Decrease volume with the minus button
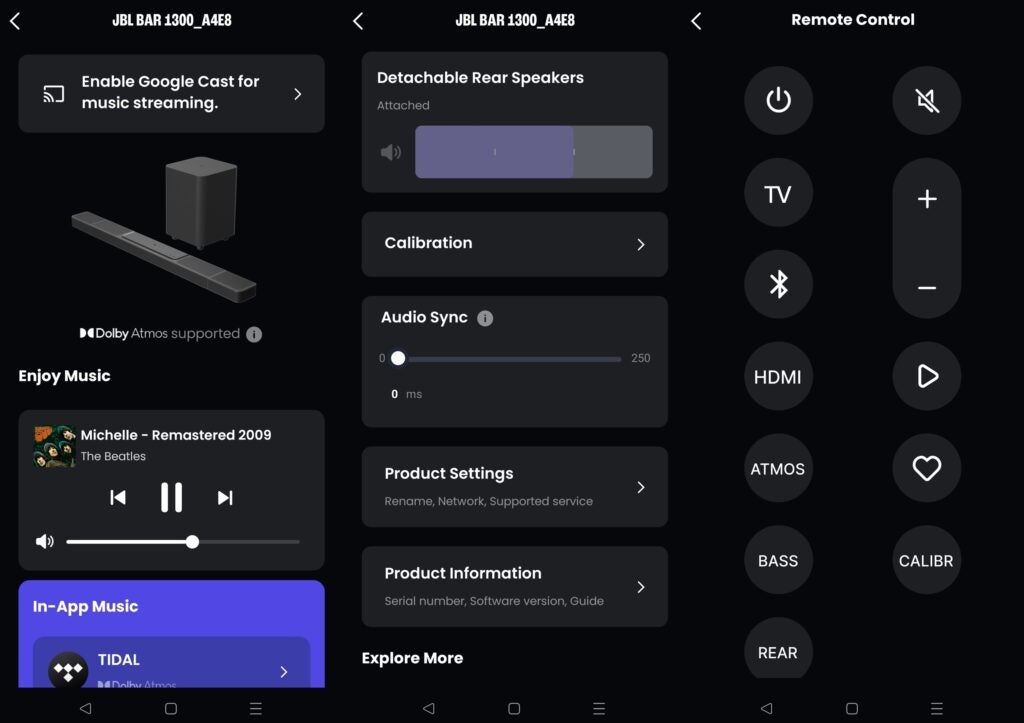Viewport: 1024px width, 723px height. click(927, 287)
